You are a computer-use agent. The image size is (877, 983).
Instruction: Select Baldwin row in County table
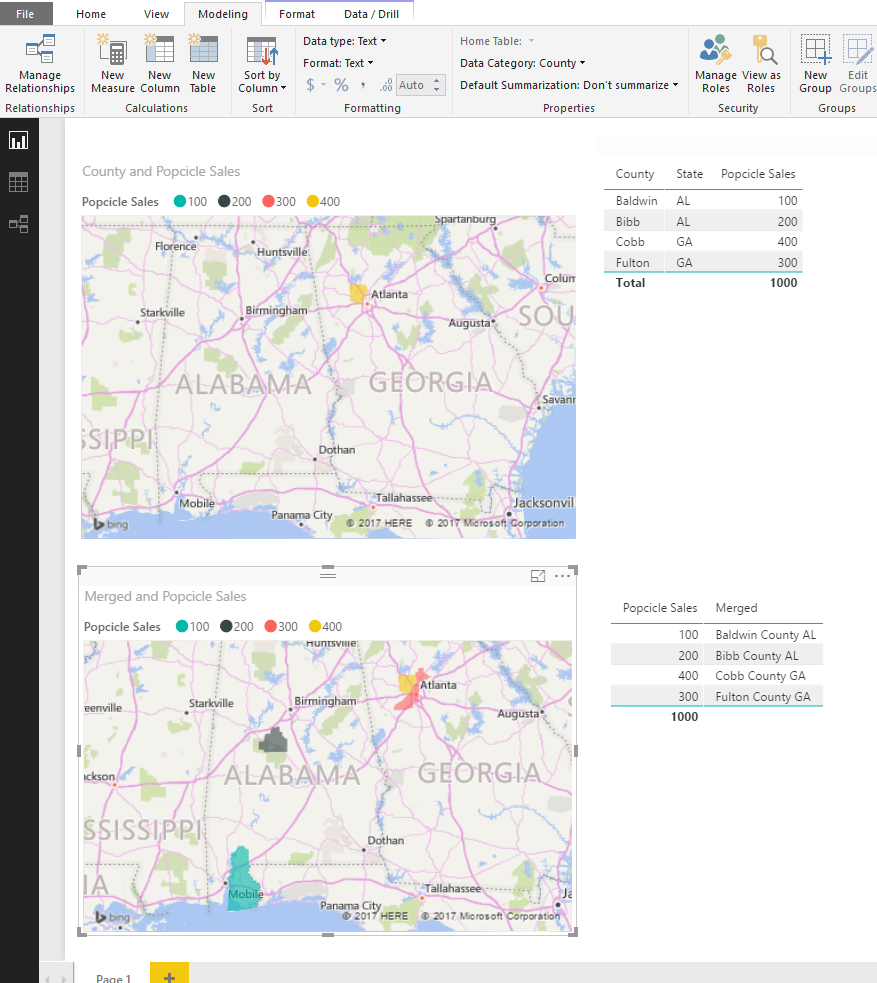coord(703,201)
